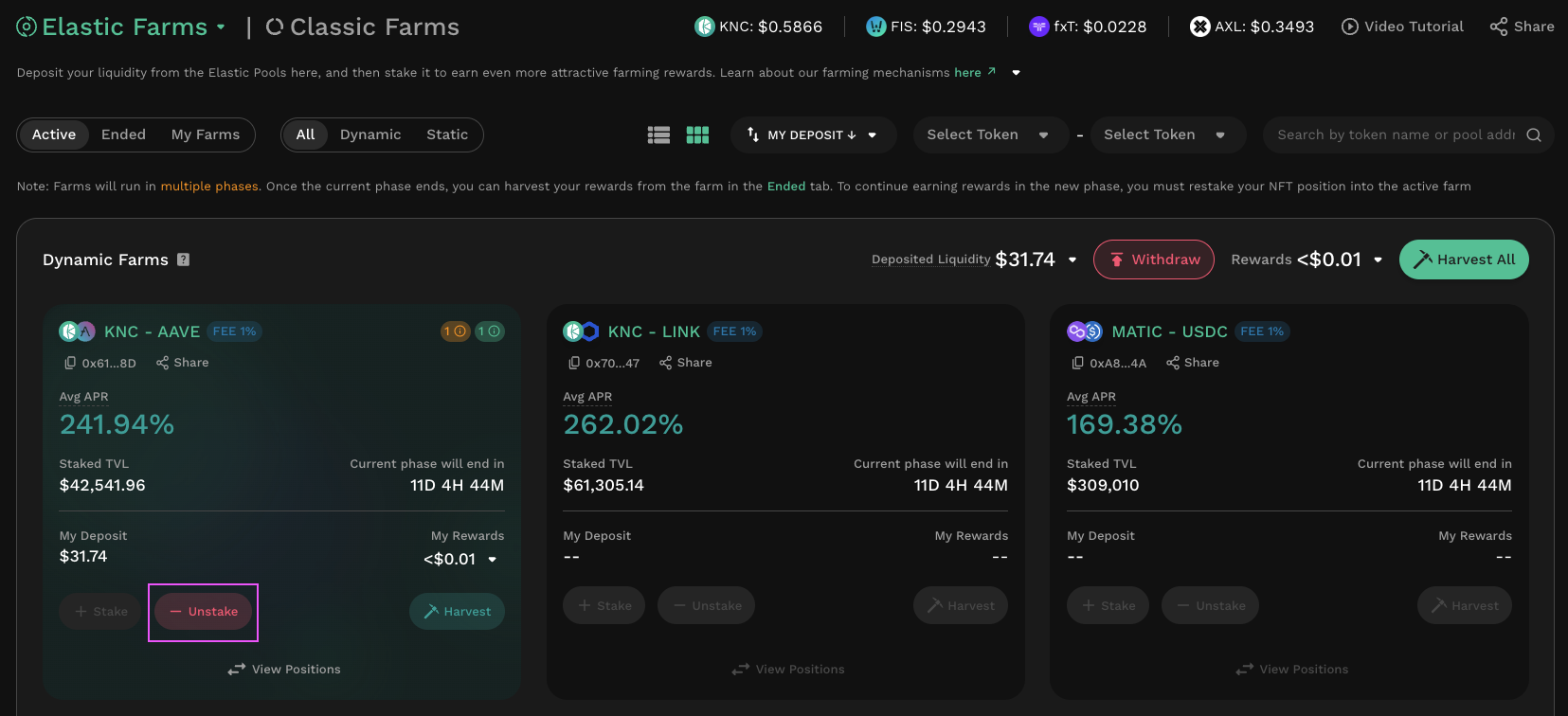
Task: View Positions for KNC - LINK
Action: click(x=787, y=670)
